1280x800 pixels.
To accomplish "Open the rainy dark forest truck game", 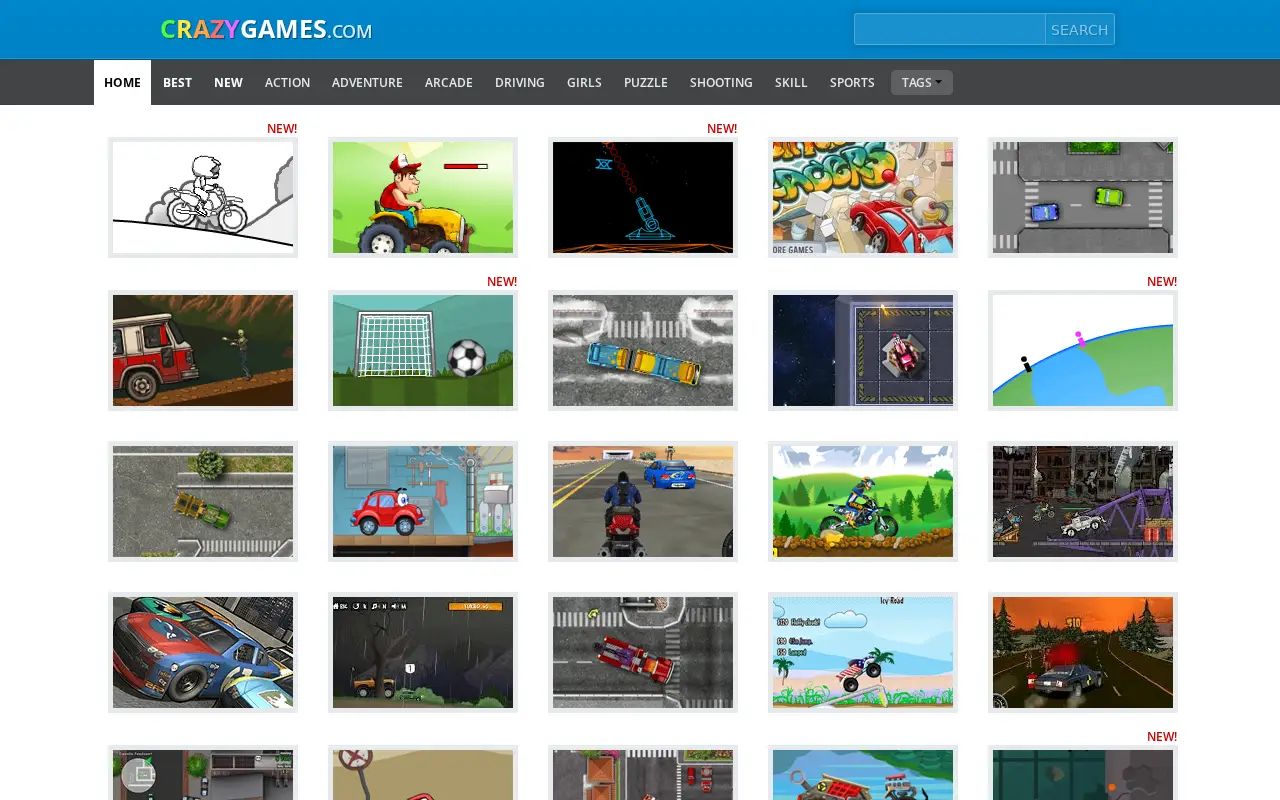I will (423, 652).
